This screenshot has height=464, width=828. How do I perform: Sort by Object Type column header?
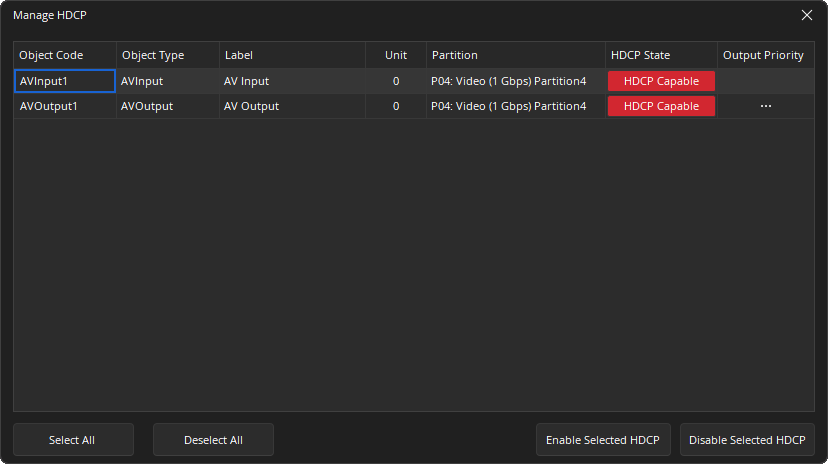coord(167,55)
